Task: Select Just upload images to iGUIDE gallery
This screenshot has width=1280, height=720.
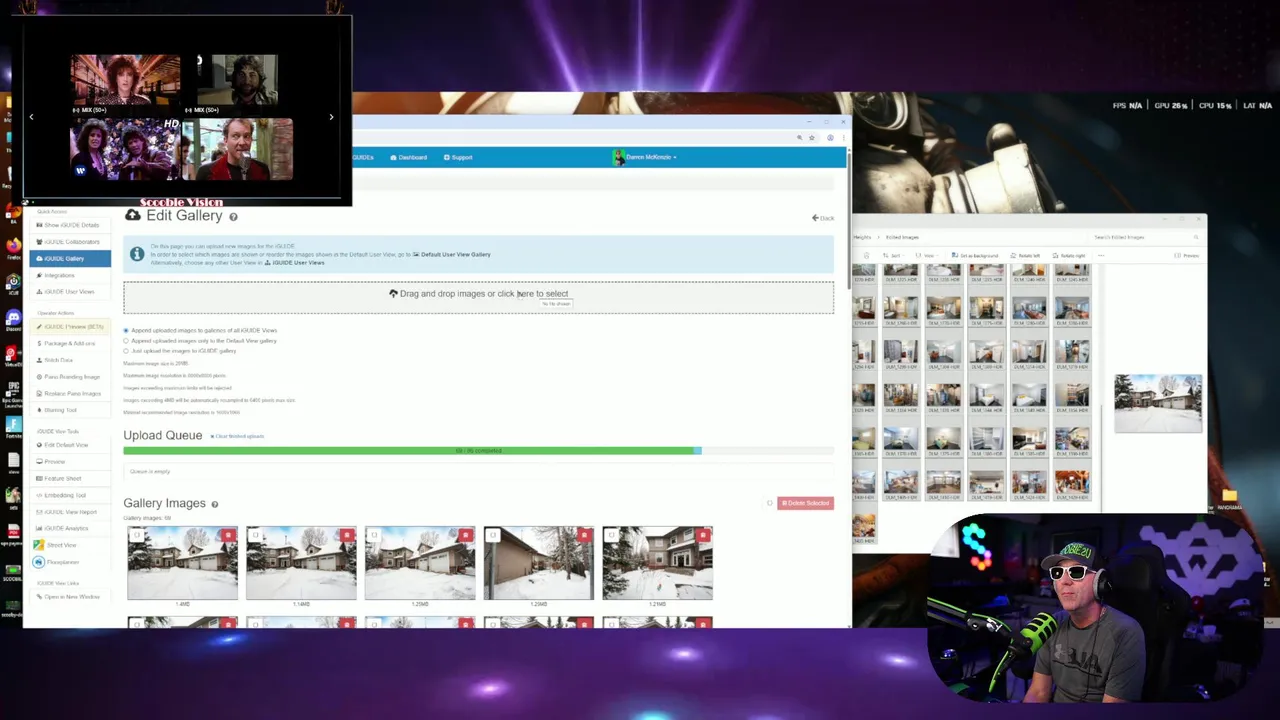Action: point(126,351)
